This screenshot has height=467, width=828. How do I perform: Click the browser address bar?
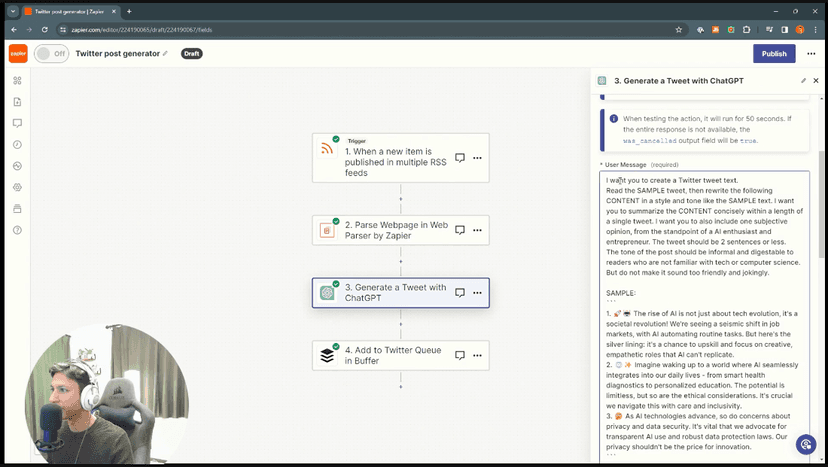point(370,30)
